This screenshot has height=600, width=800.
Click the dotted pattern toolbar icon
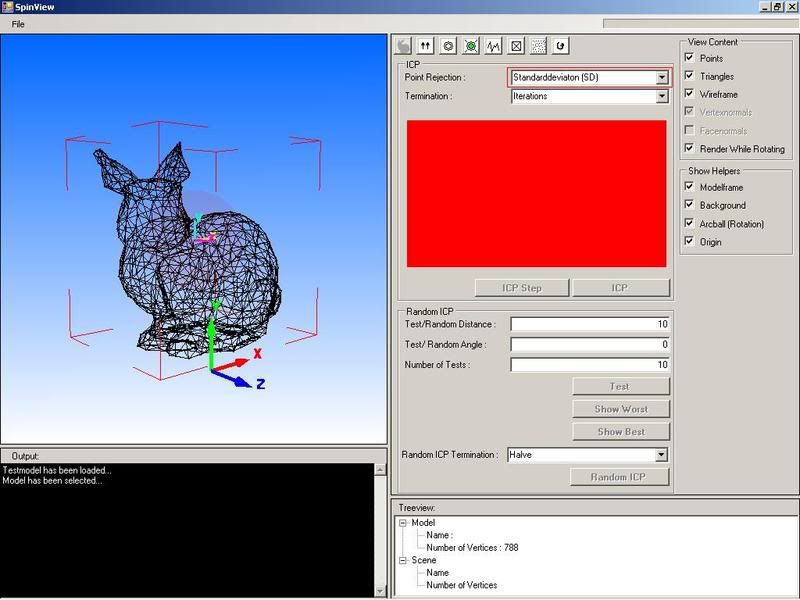[538, 46]
